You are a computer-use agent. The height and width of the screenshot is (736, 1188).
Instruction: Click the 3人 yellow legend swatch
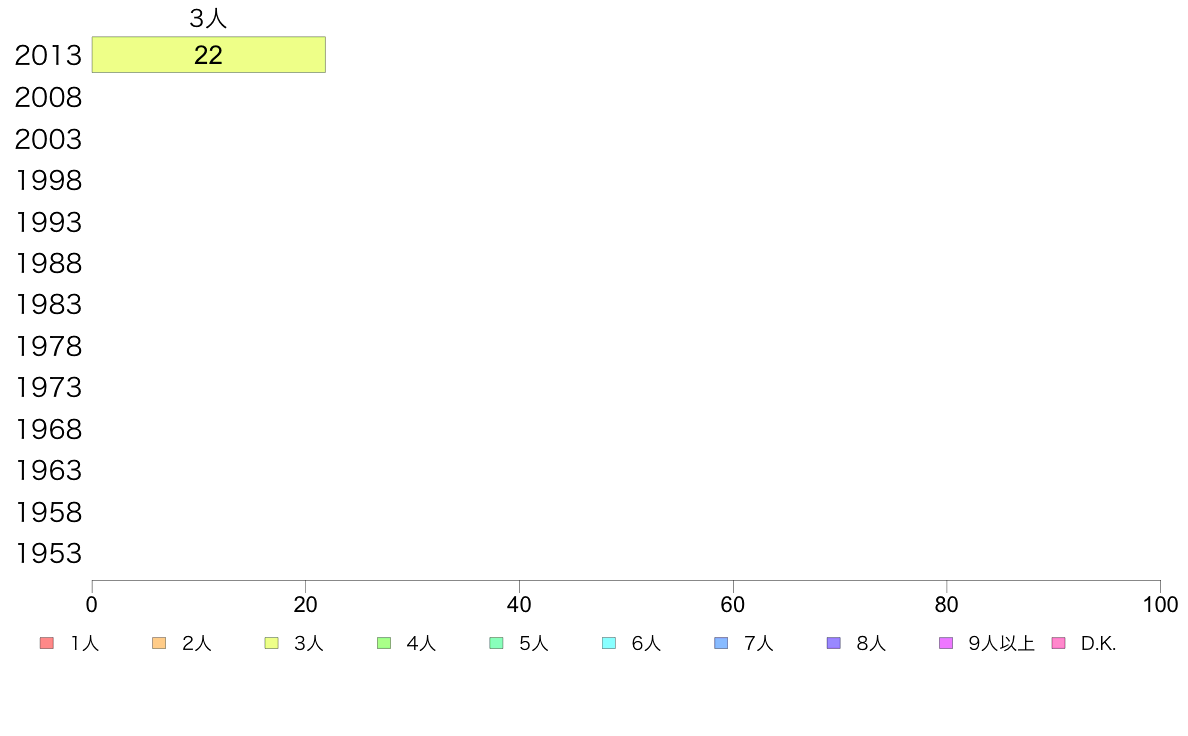coord(271,643)
